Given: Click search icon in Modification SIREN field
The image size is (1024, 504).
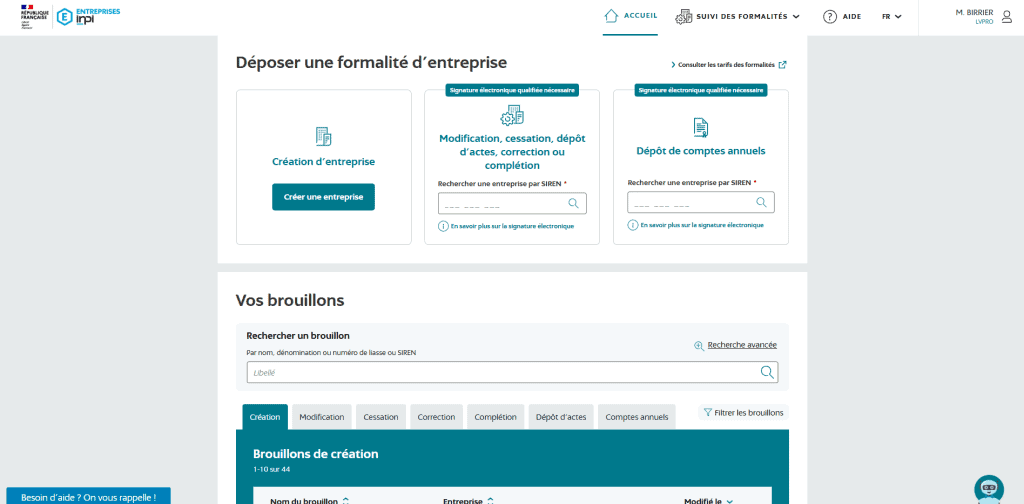Looking at the screenshot, I should (574, 203).
